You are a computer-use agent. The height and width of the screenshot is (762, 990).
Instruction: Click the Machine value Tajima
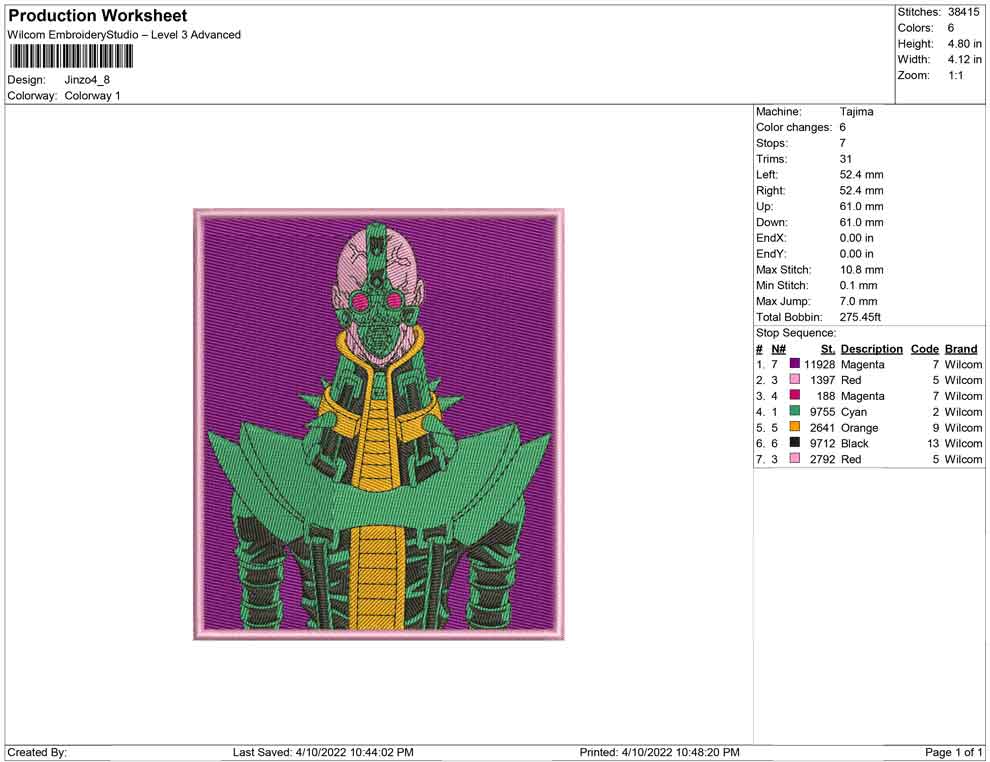click(856, 112)
